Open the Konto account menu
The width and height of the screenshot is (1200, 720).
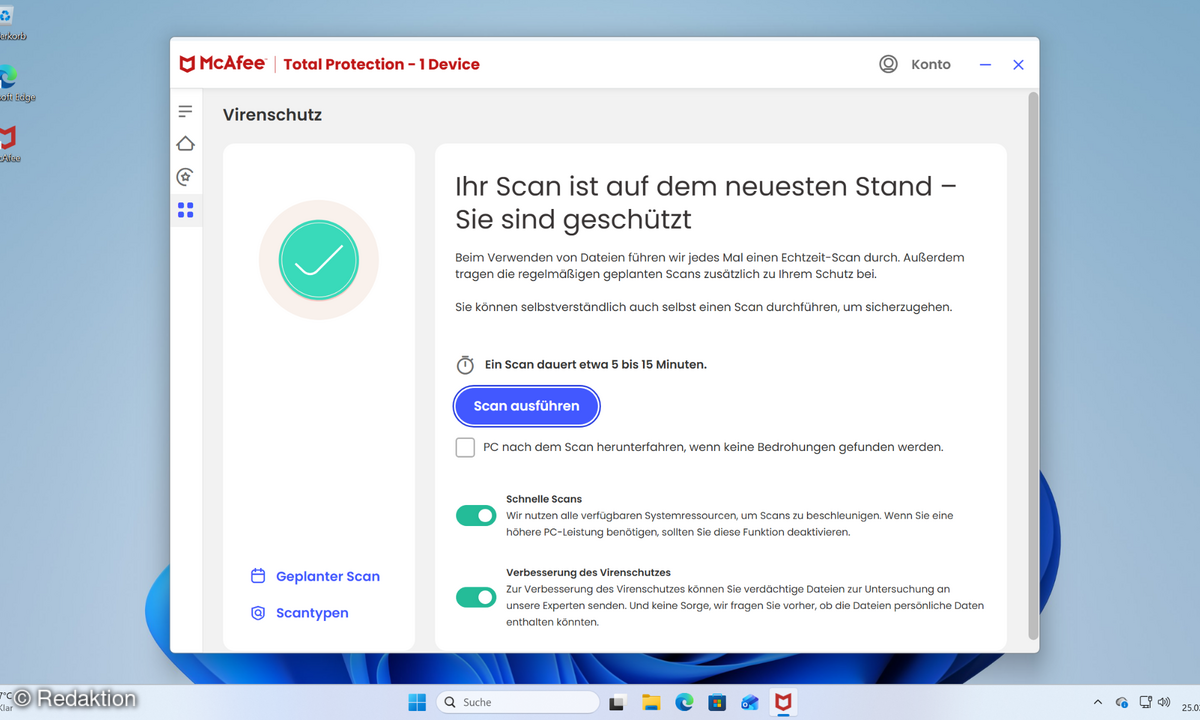[x=915, y=64]
